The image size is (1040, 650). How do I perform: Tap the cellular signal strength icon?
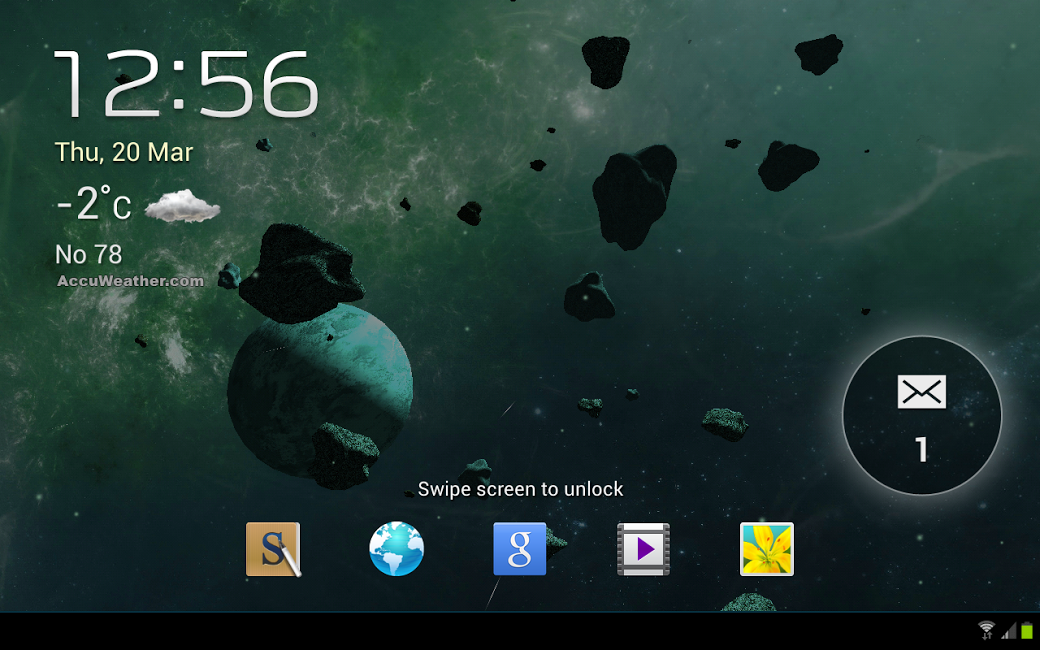(1008, 630)
